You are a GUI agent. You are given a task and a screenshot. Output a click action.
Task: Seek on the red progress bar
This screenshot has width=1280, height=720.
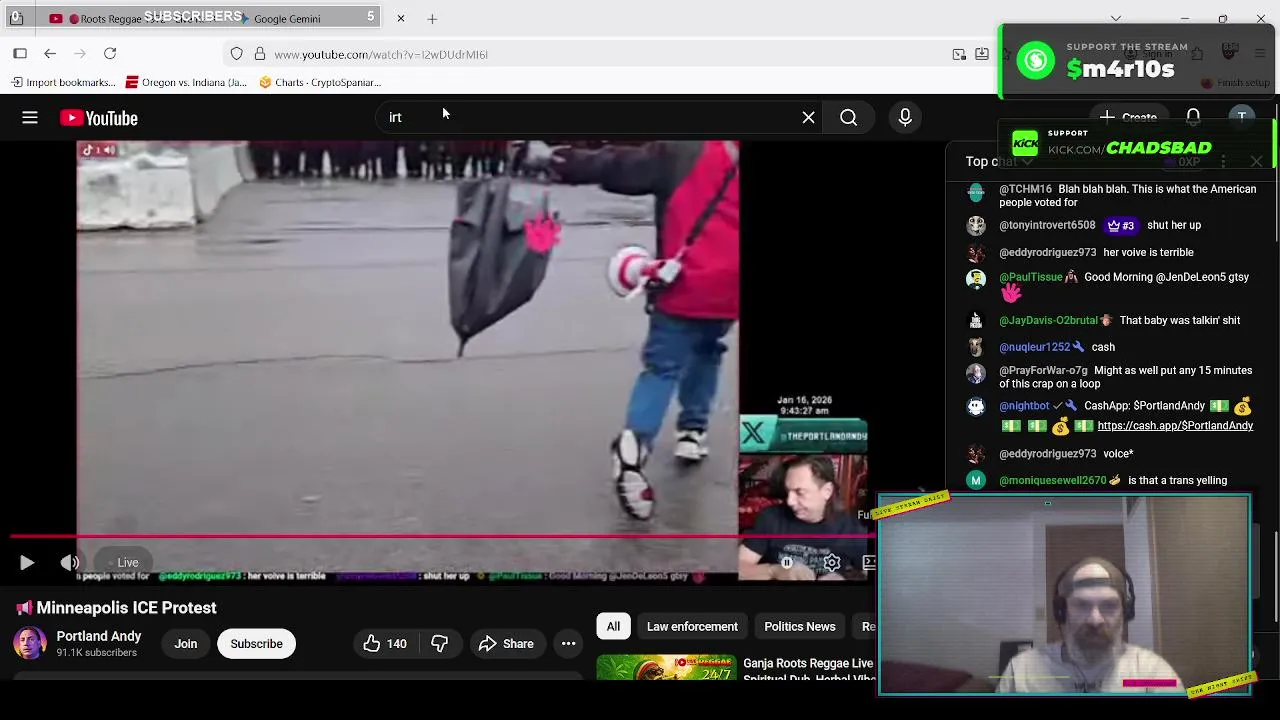pyautogui.click(x=440, y=537)
